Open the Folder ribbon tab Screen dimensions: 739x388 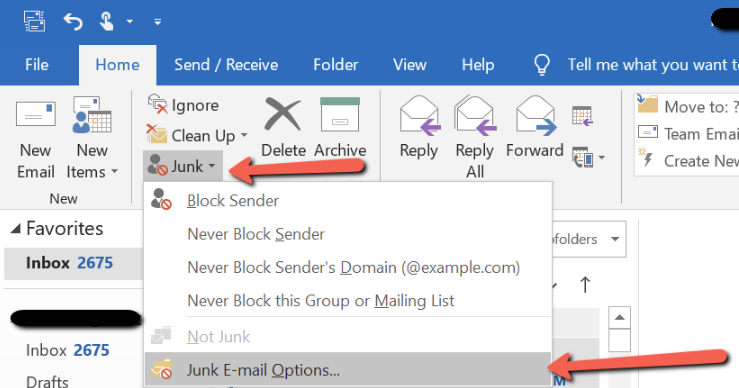(x=336, y=65)
